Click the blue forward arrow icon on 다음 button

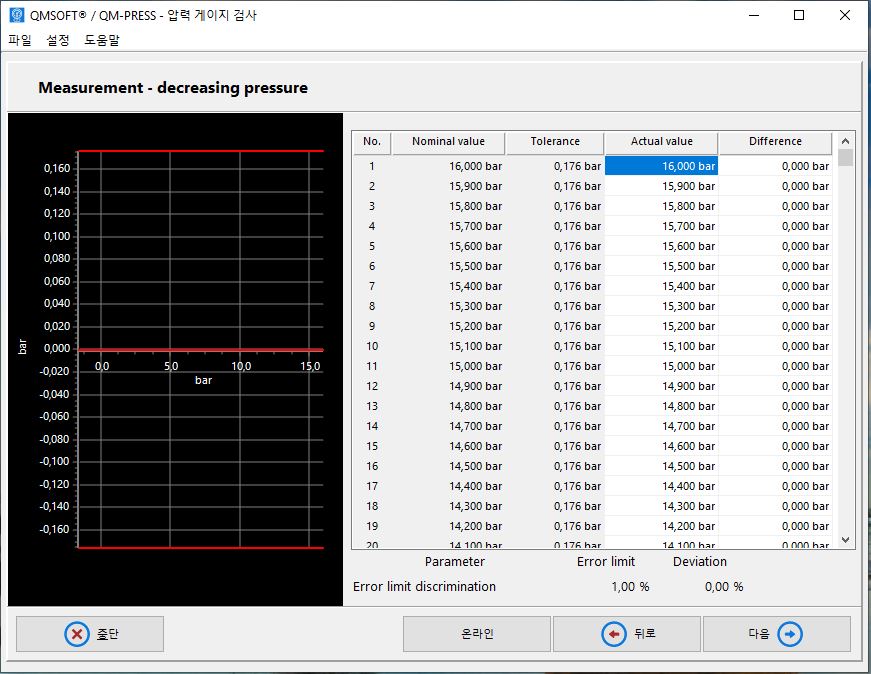pyautogui.click(x=790, y=634)
